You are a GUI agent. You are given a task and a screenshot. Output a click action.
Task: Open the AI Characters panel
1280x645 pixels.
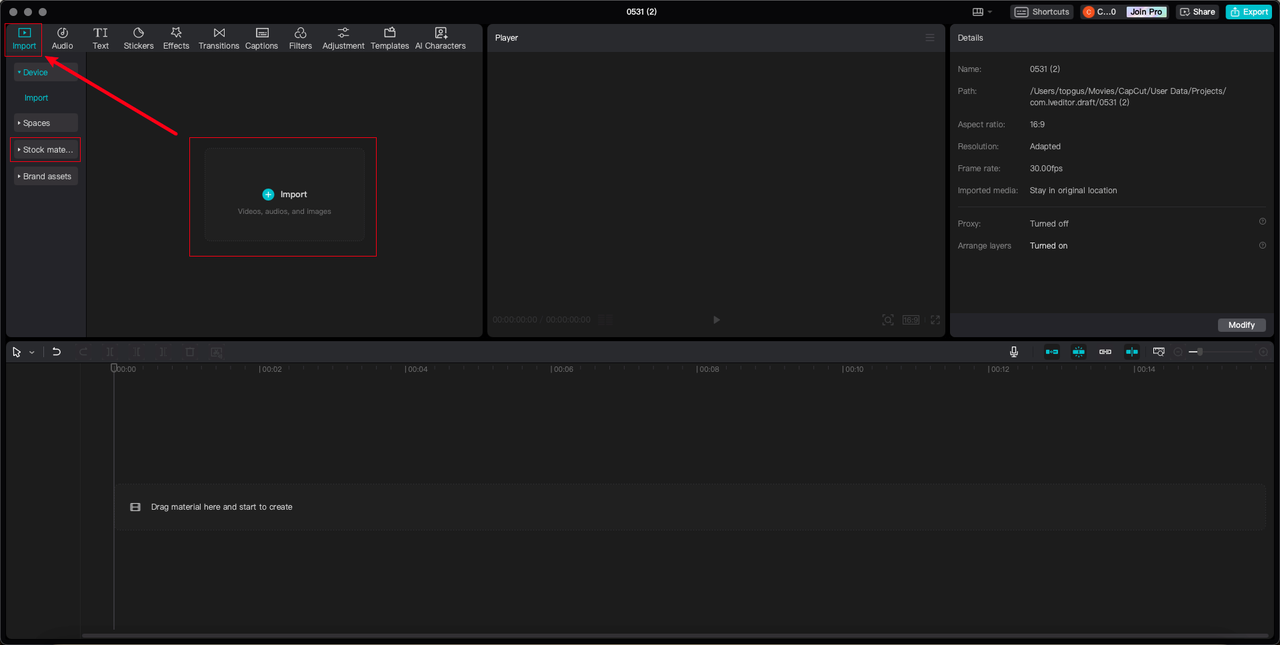click(x=440, y=38)
